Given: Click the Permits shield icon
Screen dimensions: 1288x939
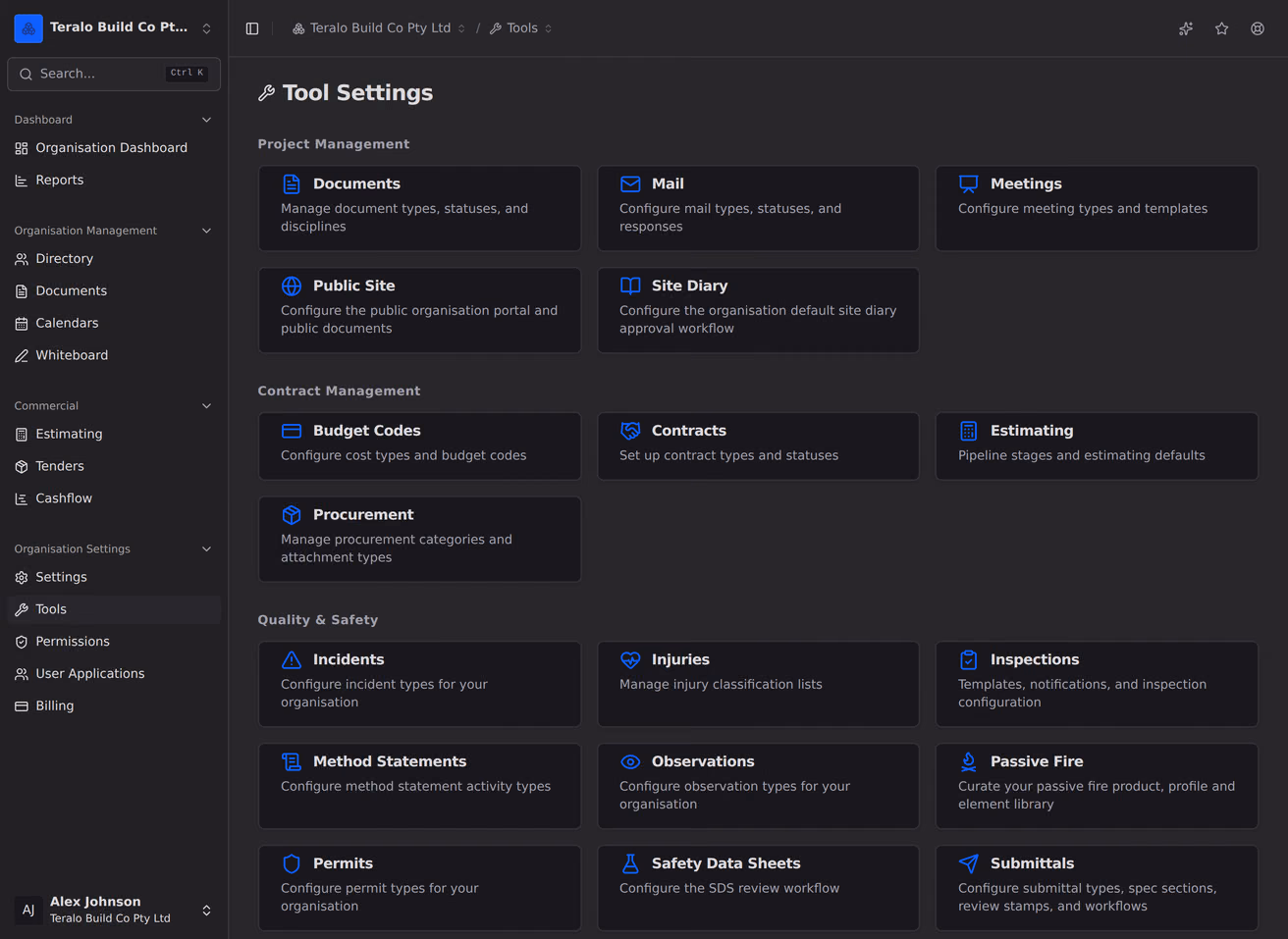Looking at the screenshot, I should (292, 863).
